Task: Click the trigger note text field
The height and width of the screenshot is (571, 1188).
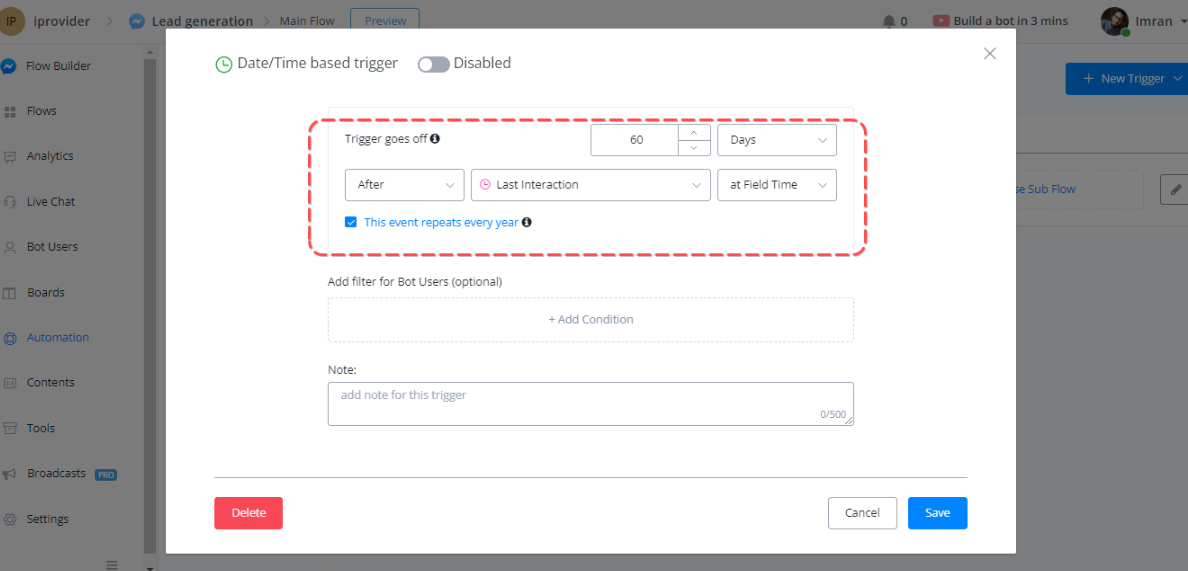Action: click(590, 403)
